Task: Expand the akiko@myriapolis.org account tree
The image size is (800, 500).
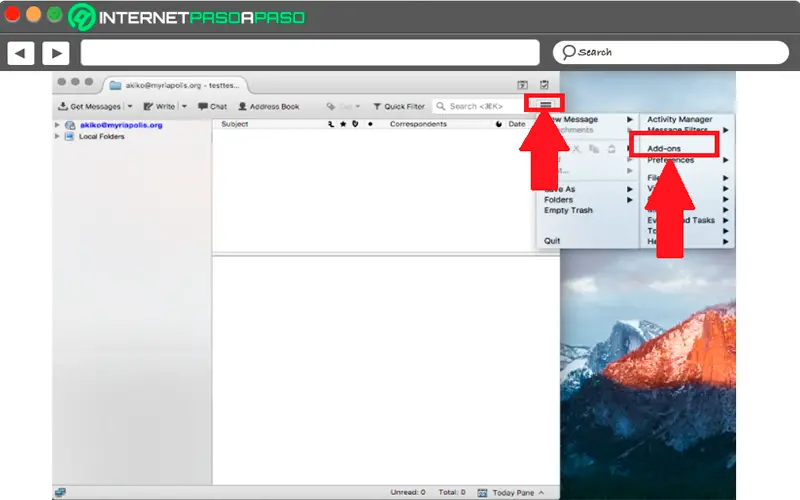Action: 57,124
